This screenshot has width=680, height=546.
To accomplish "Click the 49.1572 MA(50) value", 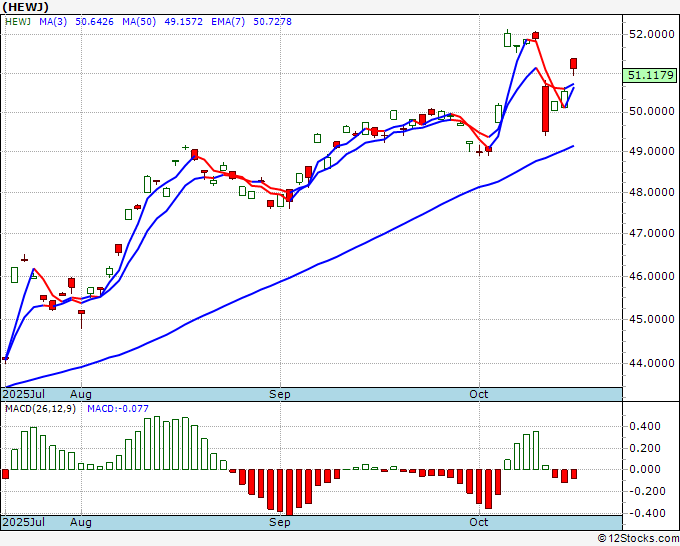I will (x=183, y=21).
